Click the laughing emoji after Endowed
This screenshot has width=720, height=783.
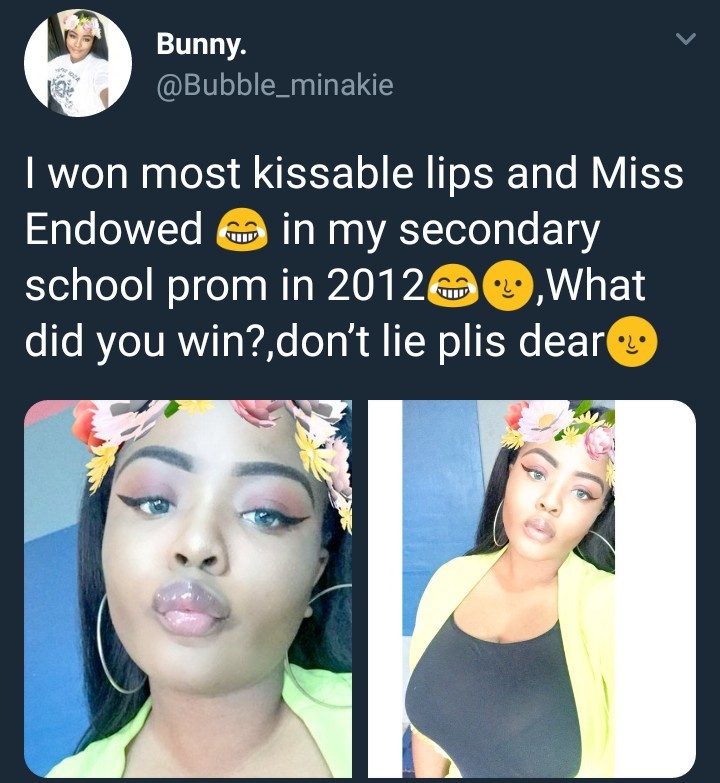point(242,228)
